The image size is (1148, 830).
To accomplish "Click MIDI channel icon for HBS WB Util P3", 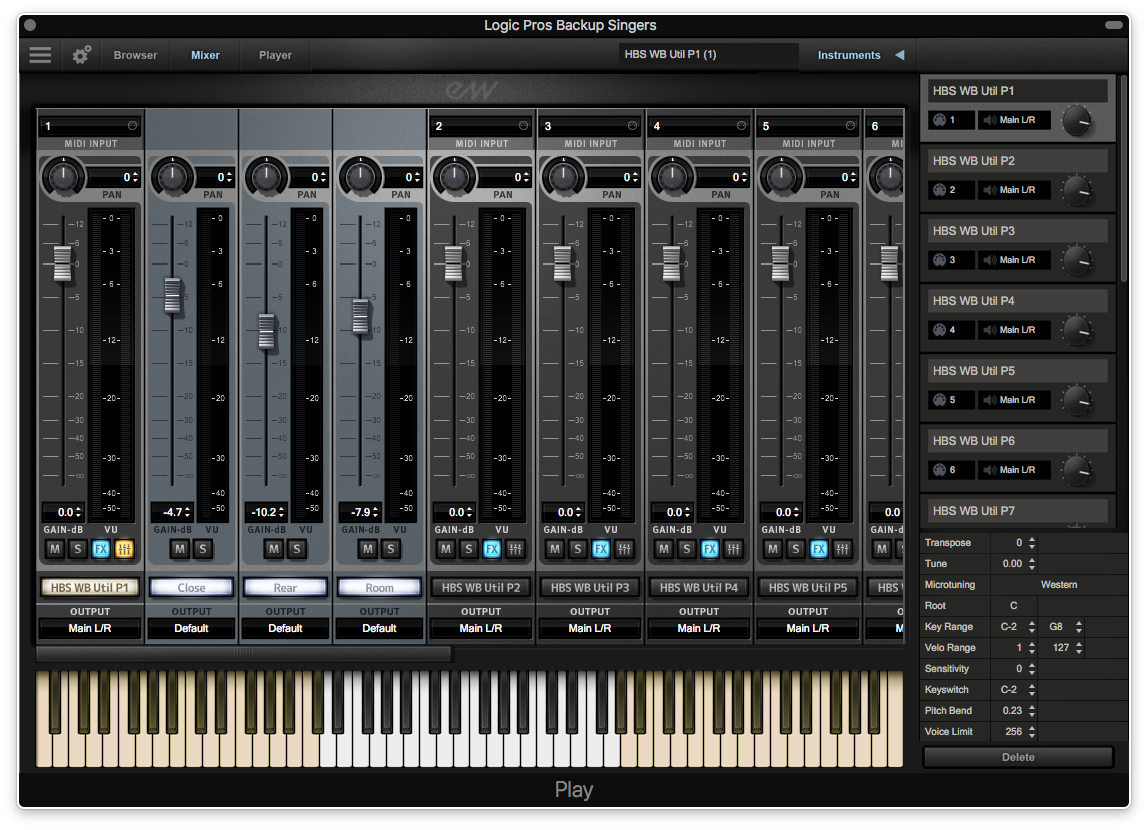I will click(x=939, y=260).
